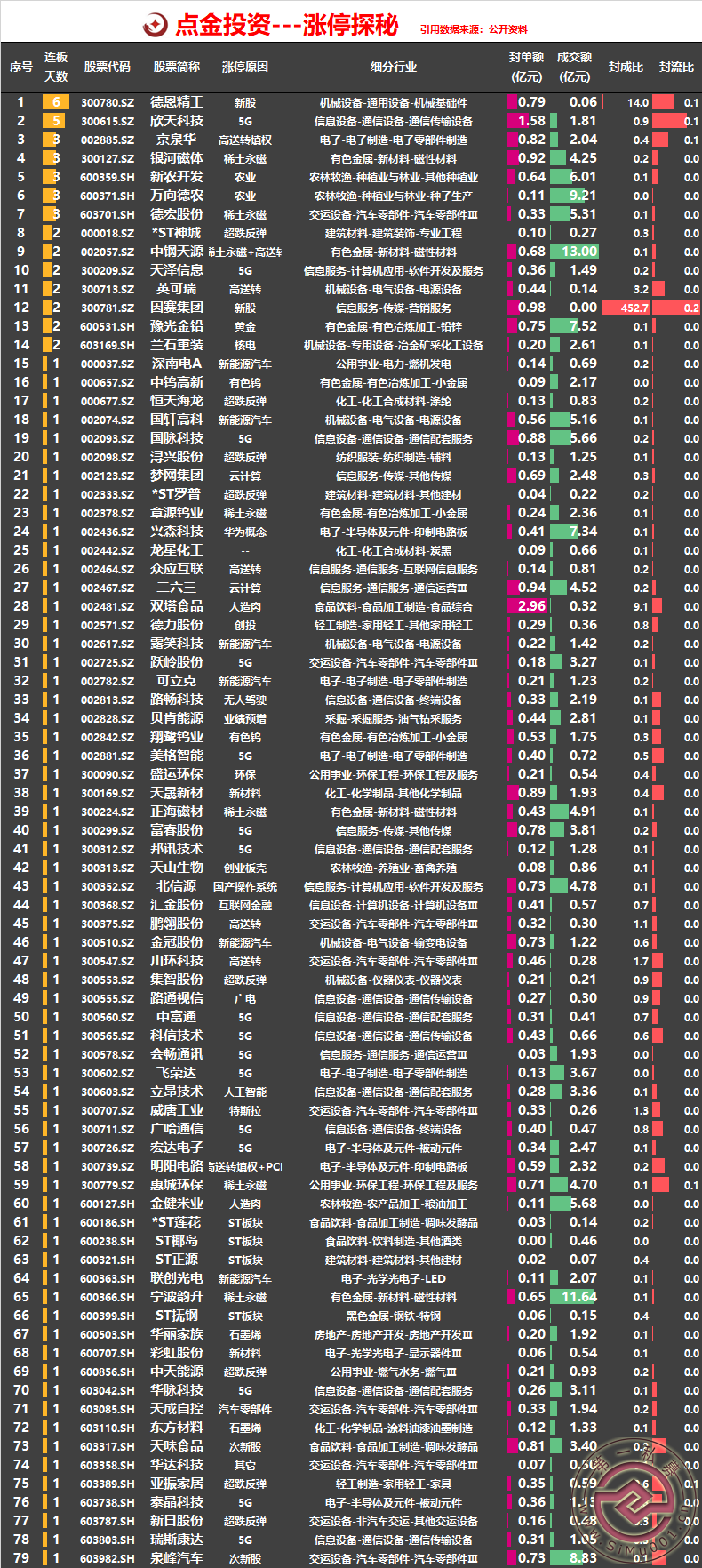Select stock name 宁波韵升
The height and width of the screenshot is (1568, 702).
tap(177, 1297)
